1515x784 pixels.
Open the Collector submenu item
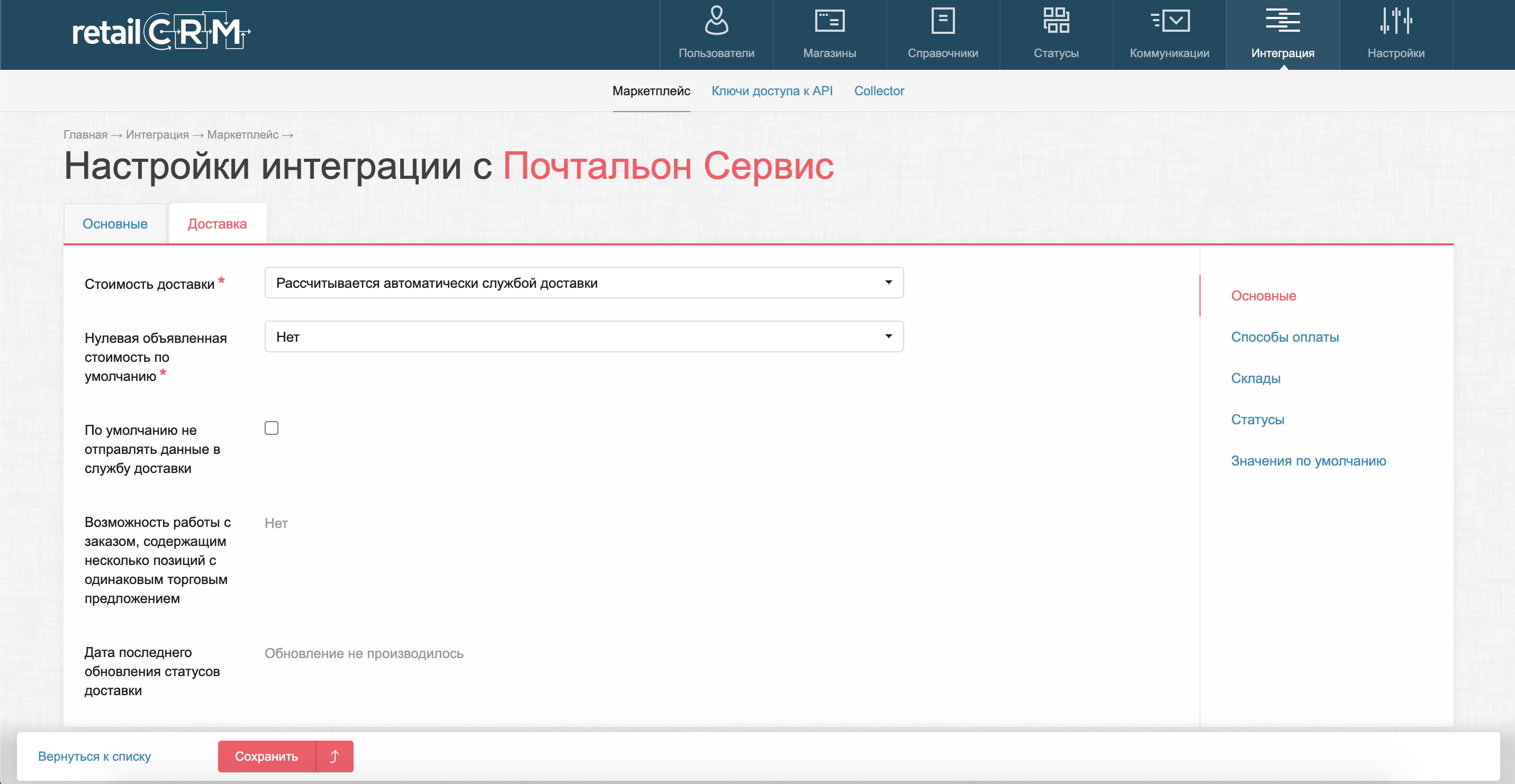879,90
